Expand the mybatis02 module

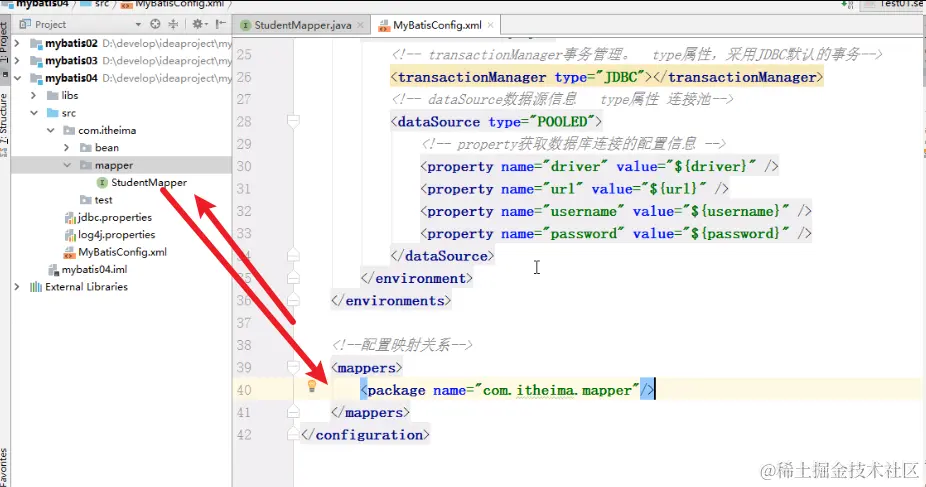[x=17, y=43]
